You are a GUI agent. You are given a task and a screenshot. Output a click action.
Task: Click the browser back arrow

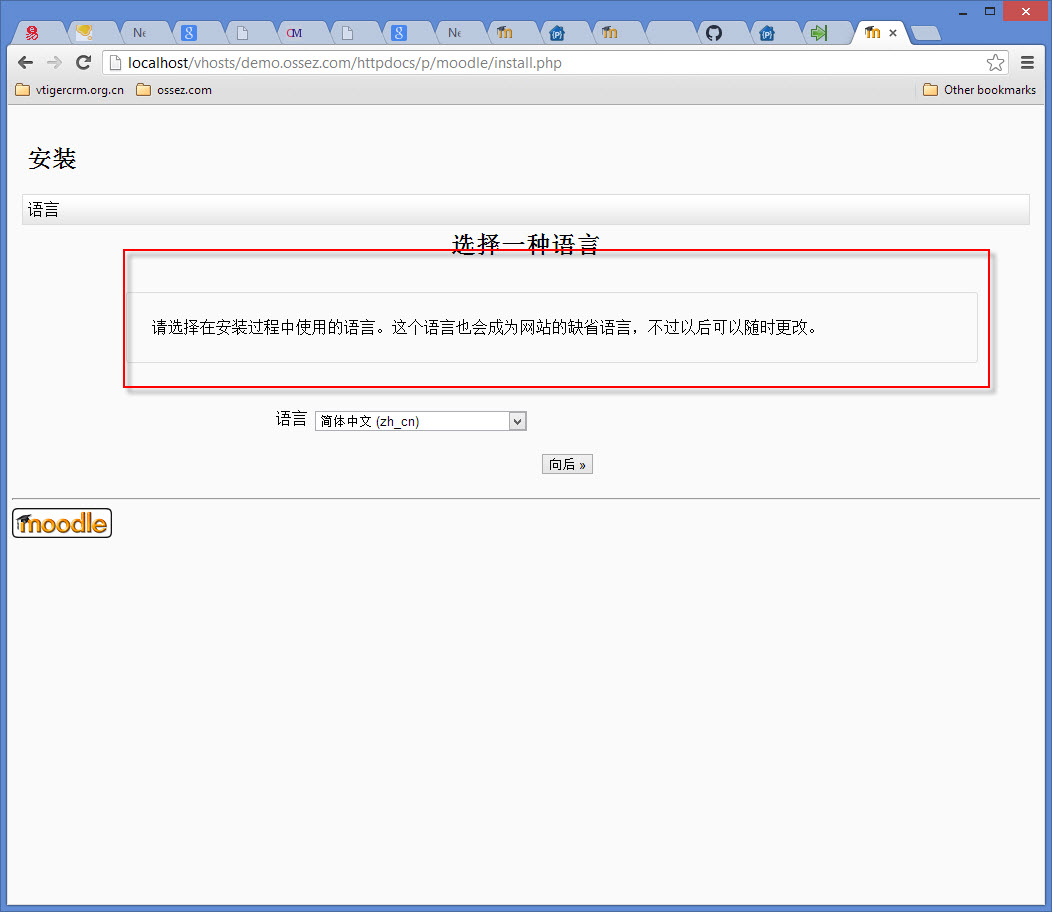pyautogui.click(x=26, y=63)
